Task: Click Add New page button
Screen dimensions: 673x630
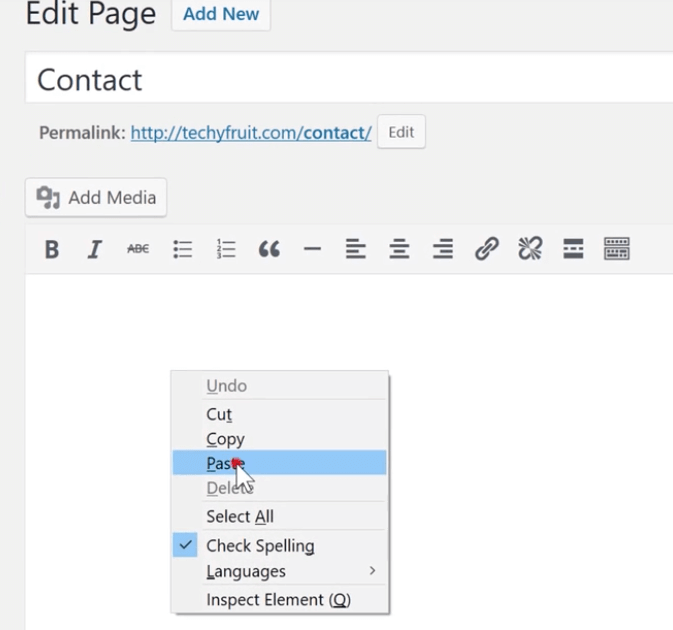Action: 221,14
